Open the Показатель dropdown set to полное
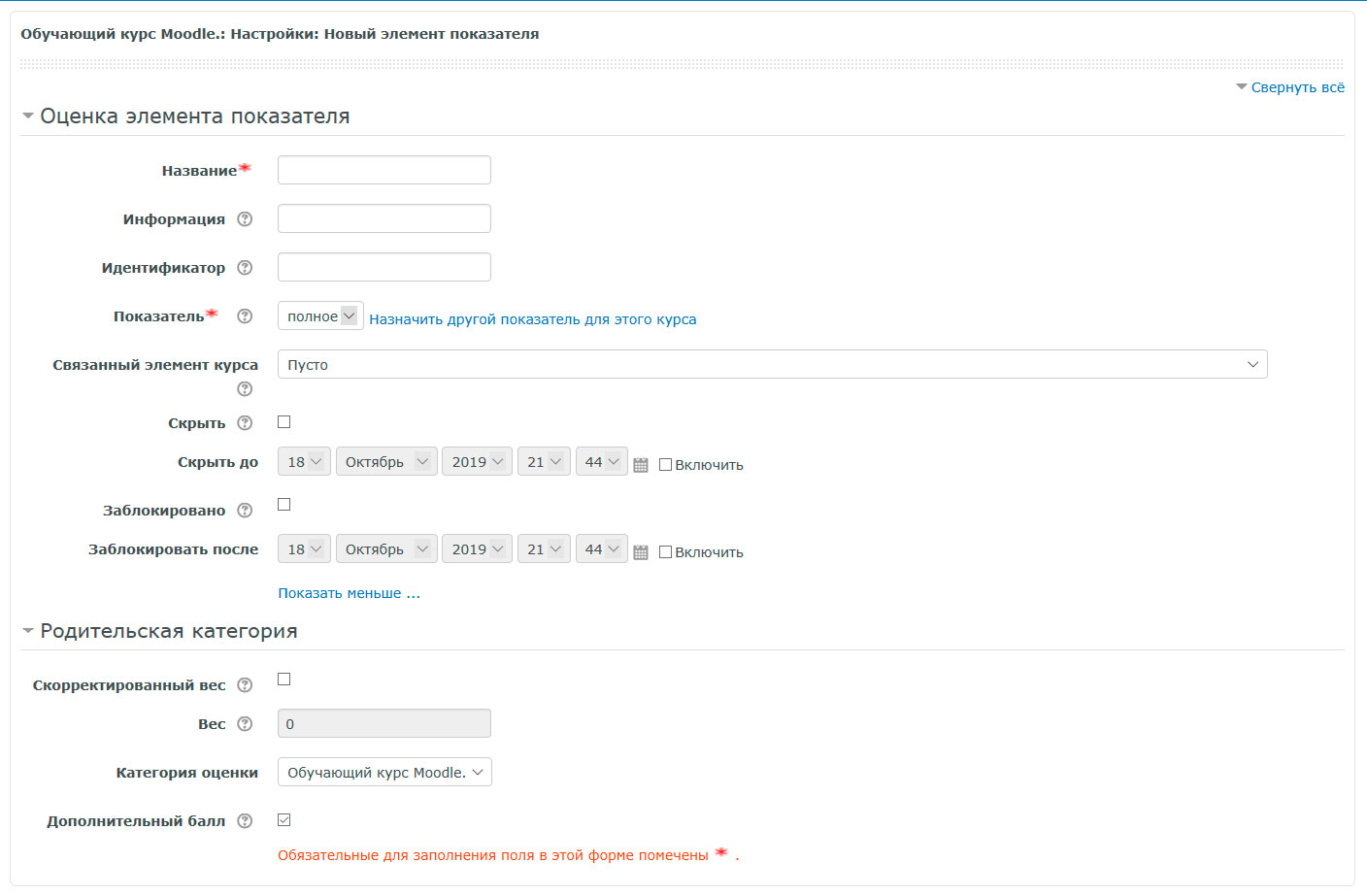The width and height of the screenshot is (1367, 896). click(320, 316)
